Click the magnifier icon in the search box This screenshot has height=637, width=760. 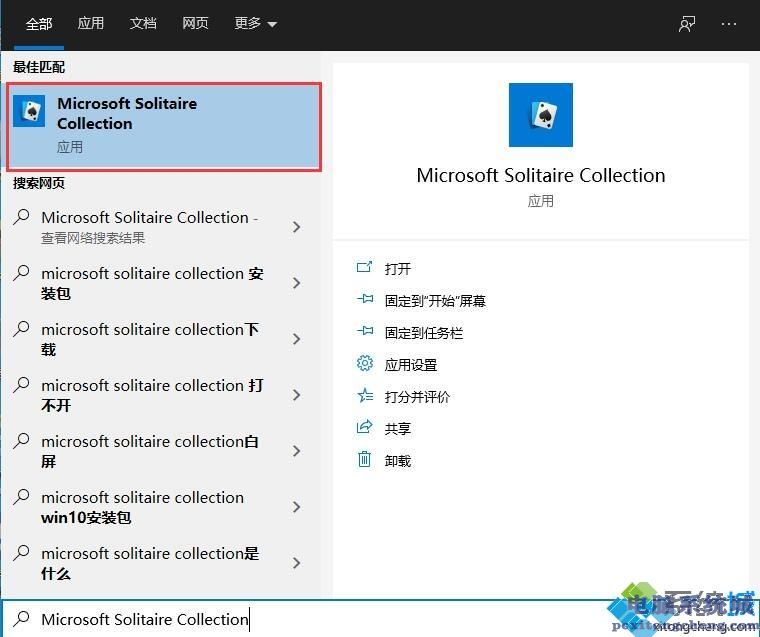pyautogui.click(x=21, y=619)
